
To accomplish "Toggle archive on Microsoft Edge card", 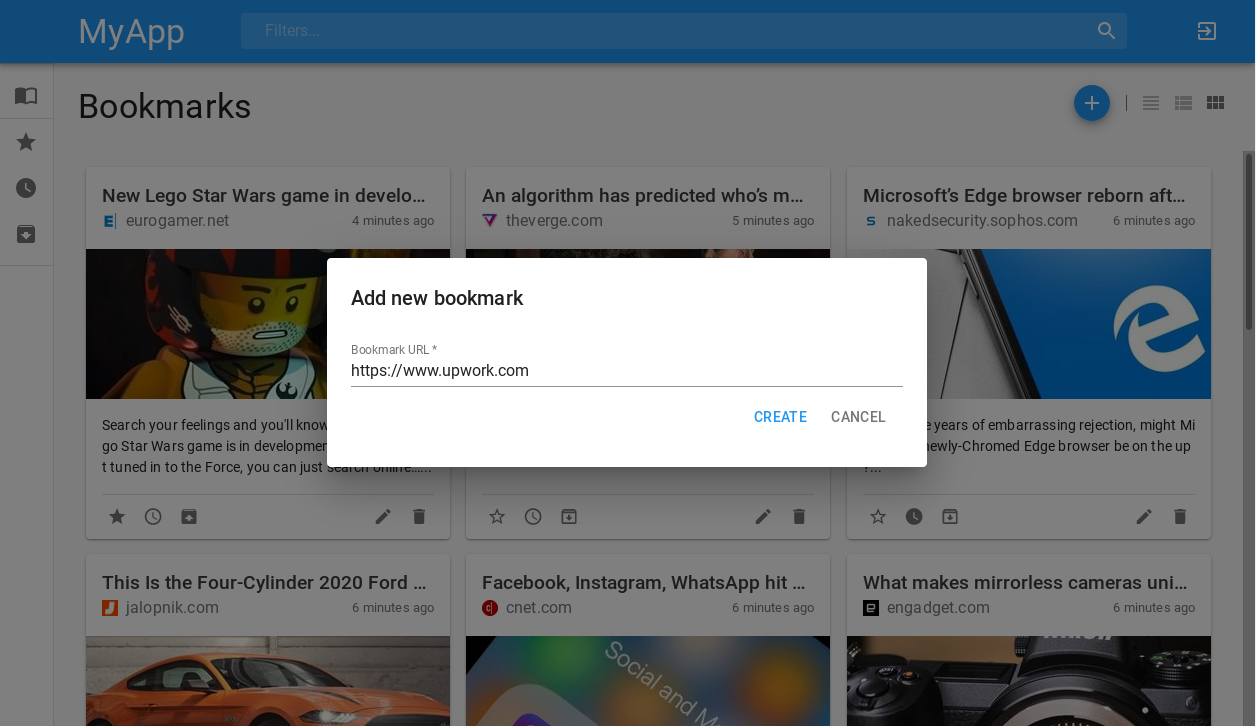I will pos(950,517).
